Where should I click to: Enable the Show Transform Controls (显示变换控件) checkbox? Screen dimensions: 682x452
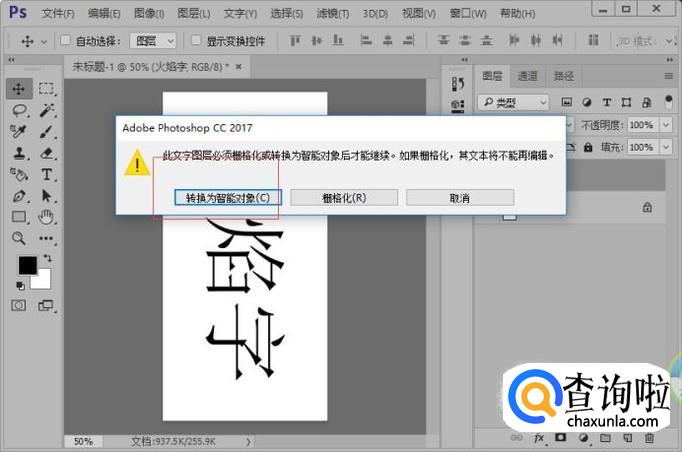click(196, 40)
